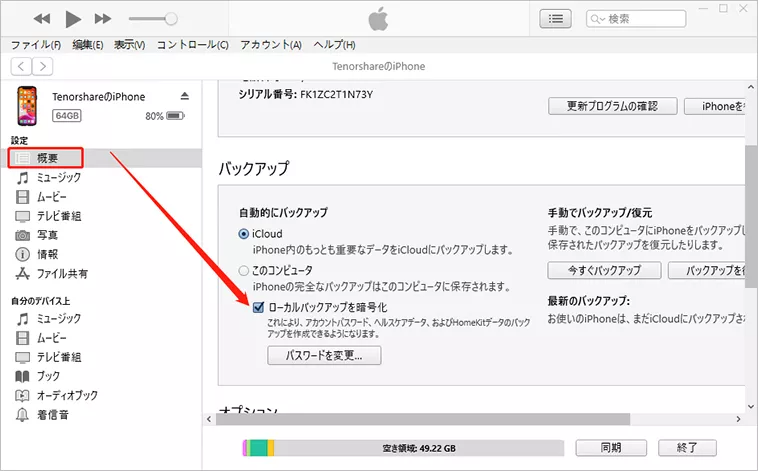Toggle ローカルバックアップを暗号化 checkbox
The image size is (758, 471).
click(x=259, y=307)
